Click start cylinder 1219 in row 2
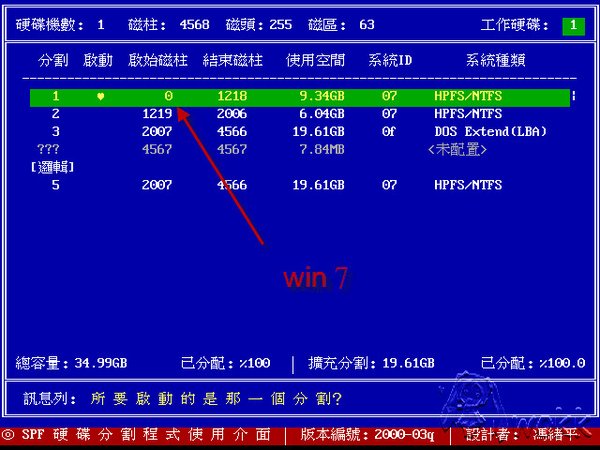 pos(157,114)
